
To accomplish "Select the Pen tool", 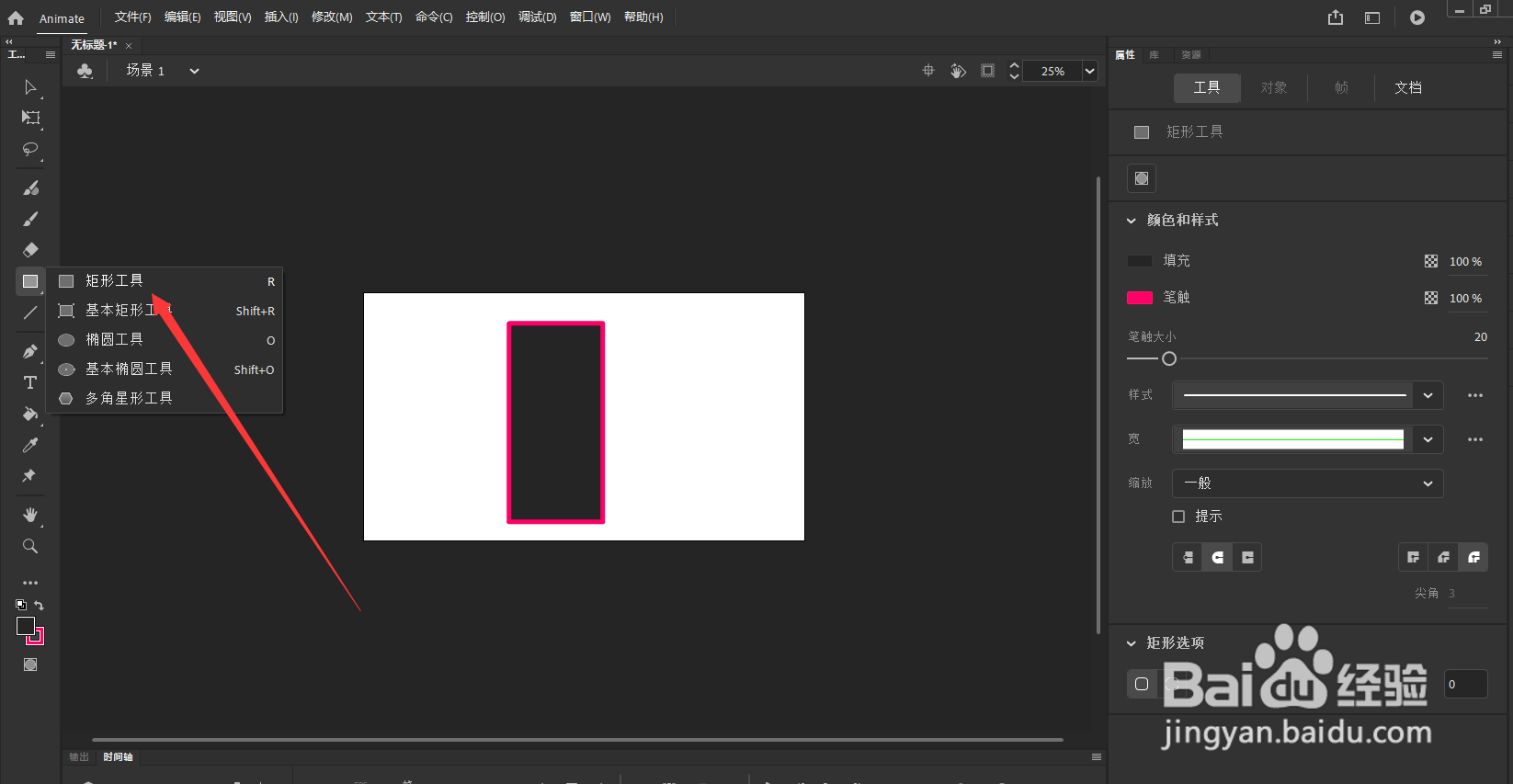I will (30, 351).
